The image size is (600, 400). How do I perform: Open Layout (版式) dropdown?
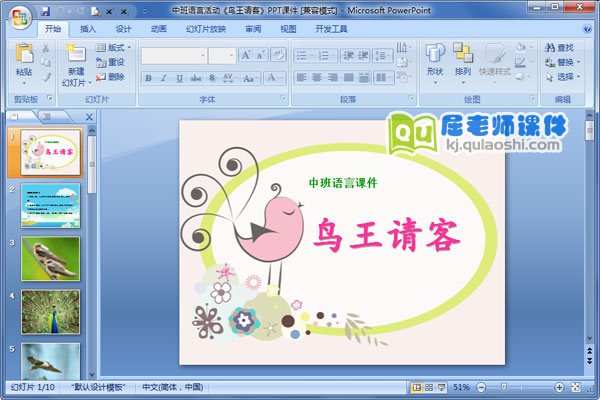pyautogui.click(x=113, y=47)
